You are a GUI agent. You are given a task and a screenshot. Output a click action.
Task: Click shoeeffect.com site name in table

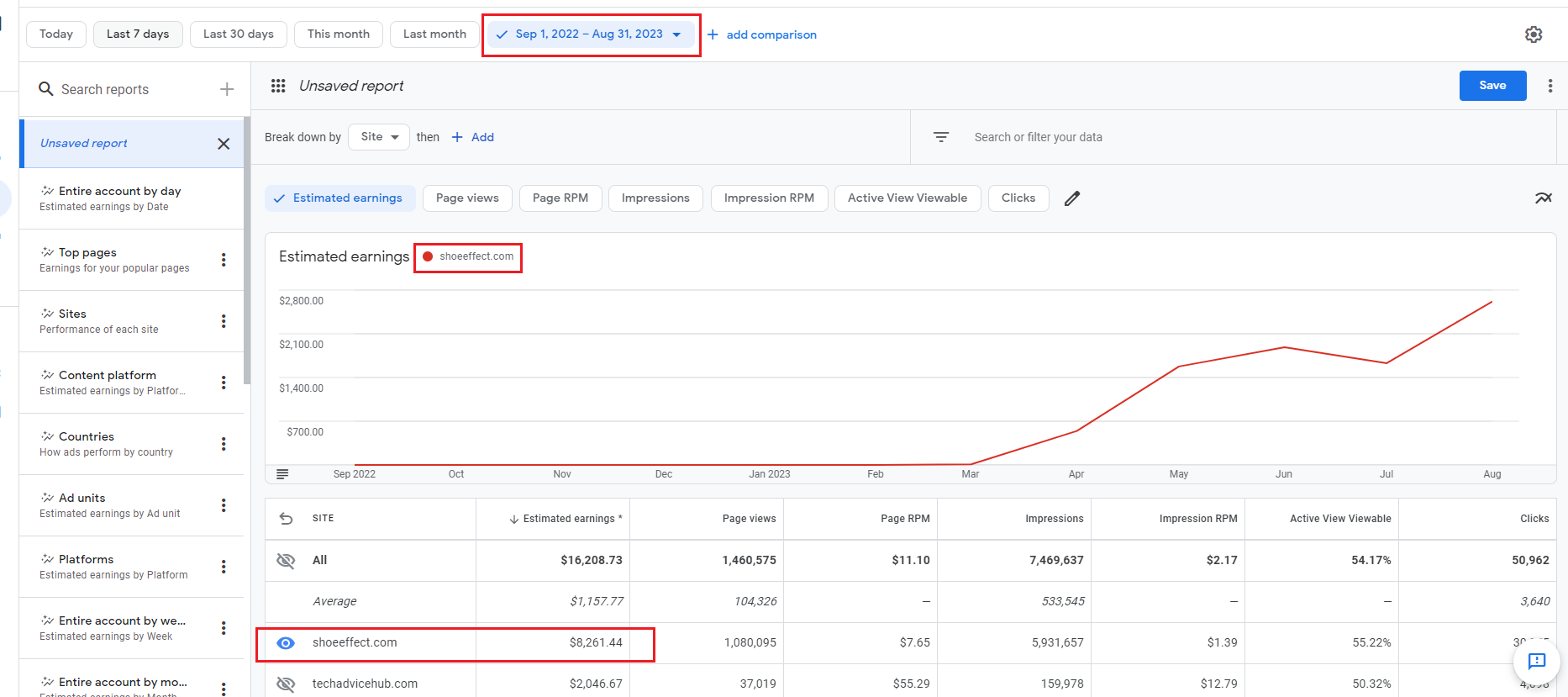pos(355,642)
